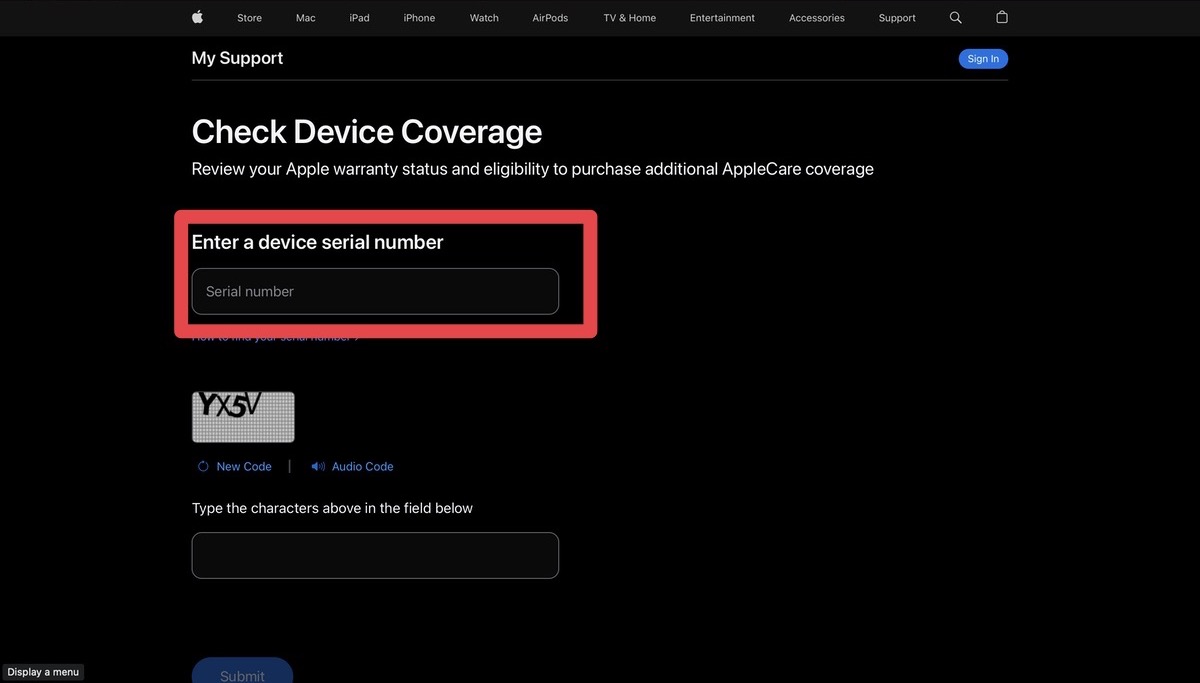Click the YX5V captcha image
Screen dimensions: 1200x683
[x=243, y=417]
